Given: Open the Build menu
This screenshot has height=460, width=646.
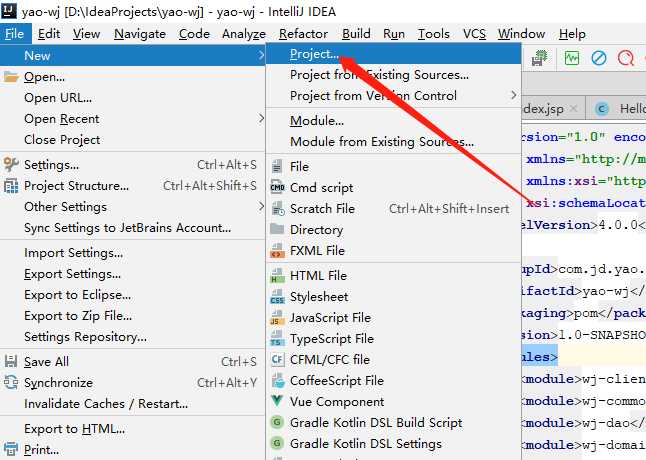Looking at the screenshot, I should pyautogui.click(x=356, y=34).
